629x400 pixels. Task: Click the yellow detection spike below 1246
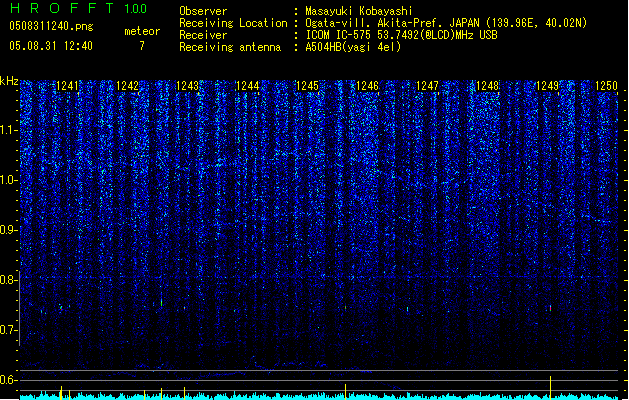[345, 392]
